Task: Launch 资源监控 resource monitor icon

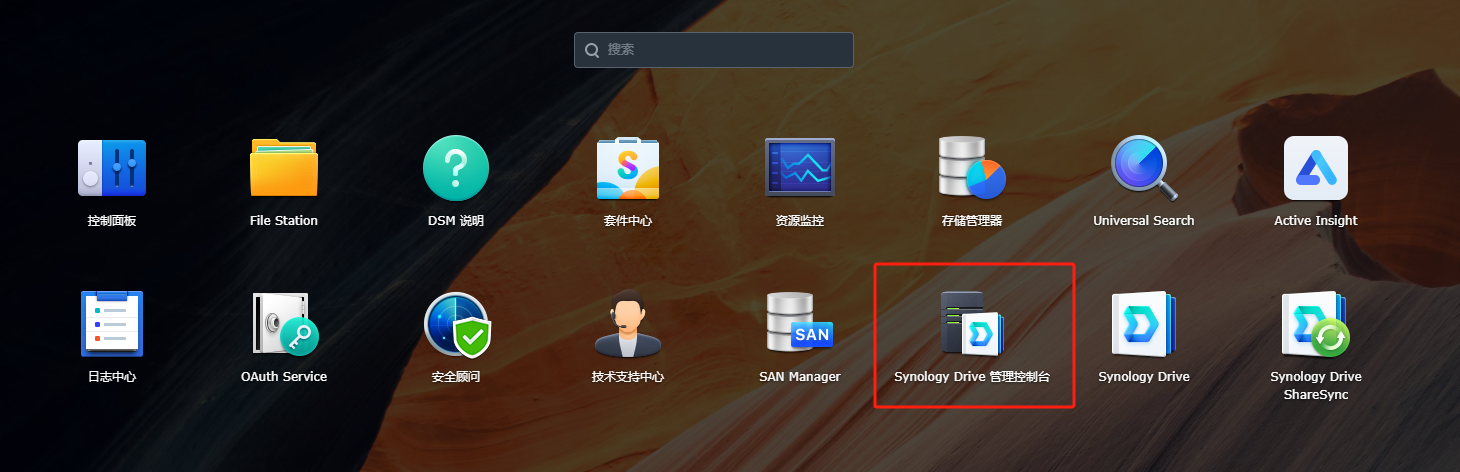Action: click(800, 168)
